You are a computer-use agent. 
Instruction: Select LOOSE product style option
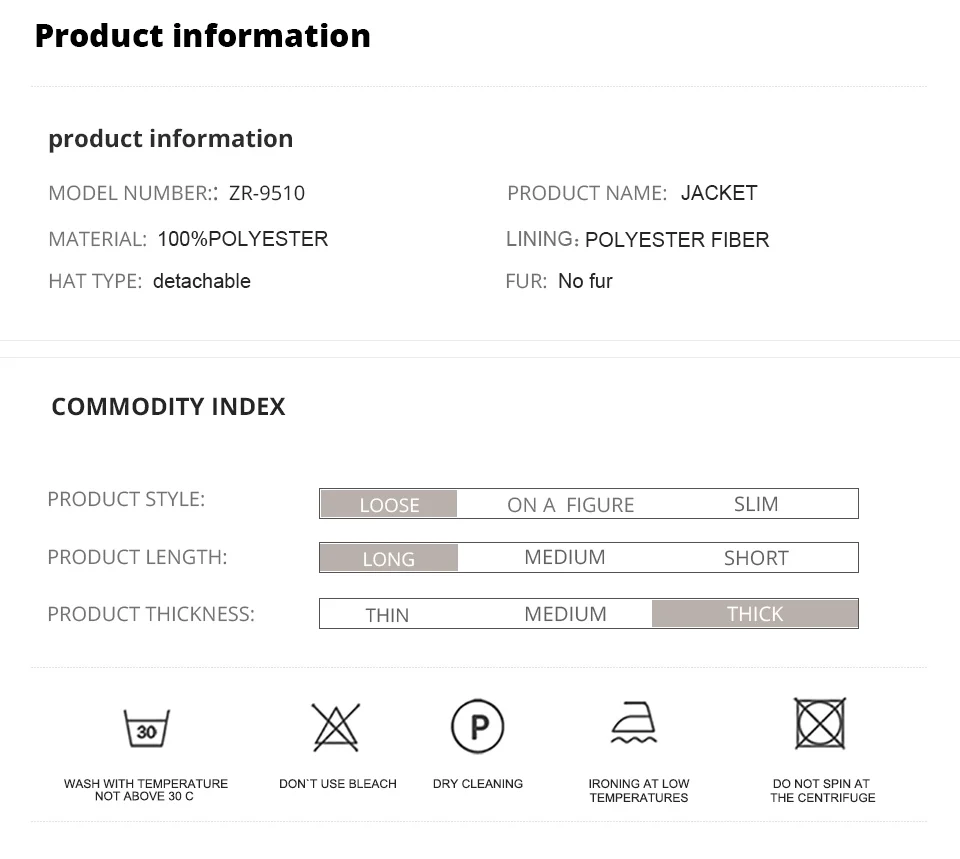(x=389, y=504)
